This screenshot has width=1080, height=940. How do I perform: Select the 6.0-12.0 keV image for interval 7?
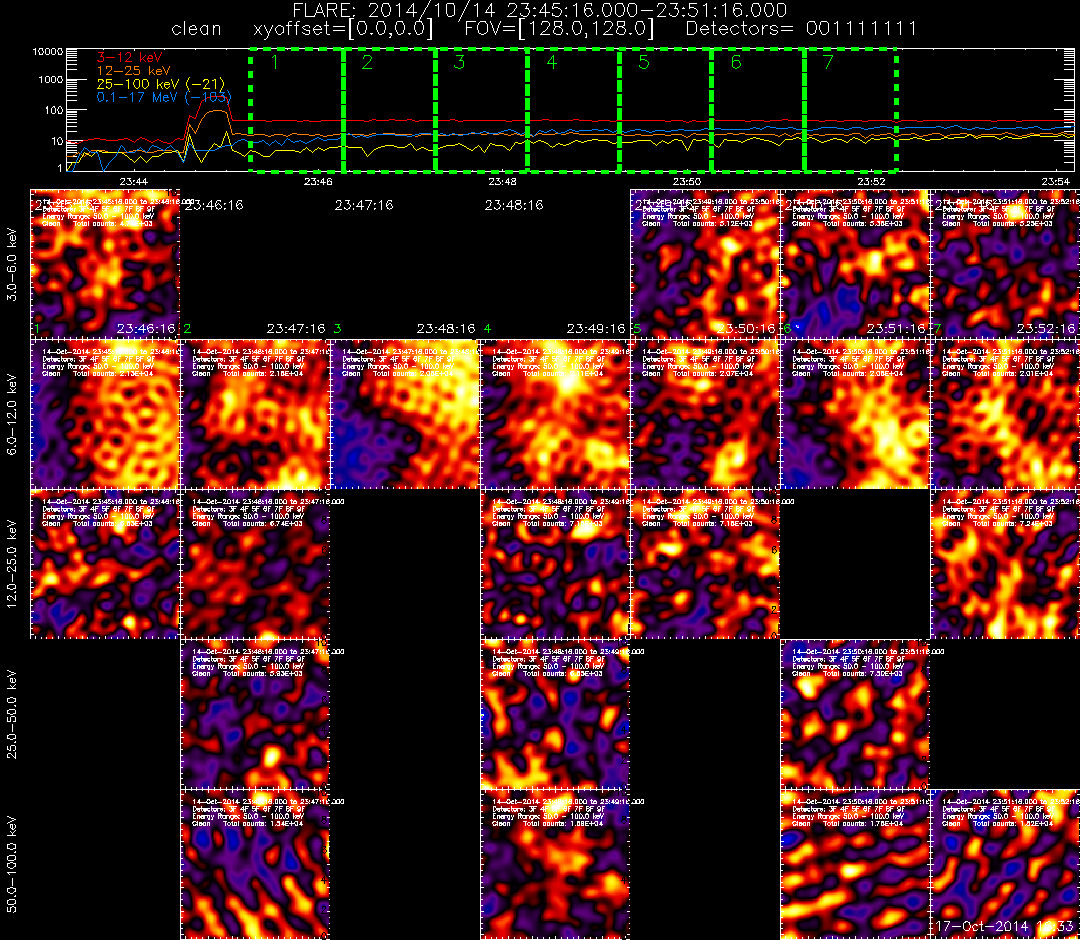1006,414
